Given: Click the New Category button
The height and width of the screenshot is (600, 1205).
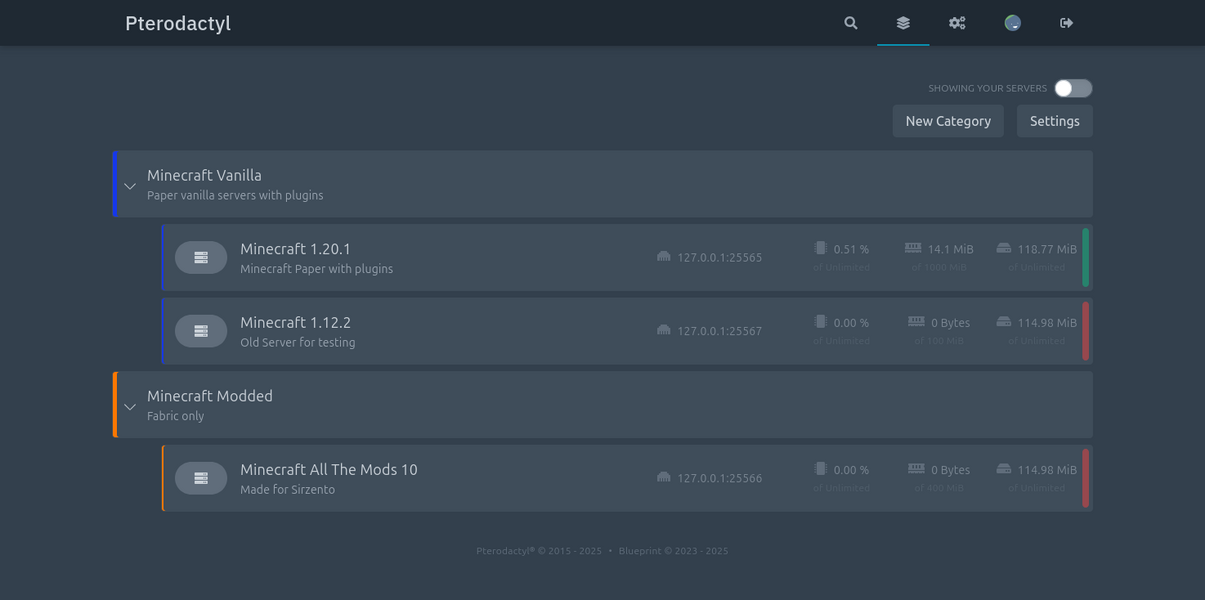Looking at the screenshot, I should pyautogui.click(x=948, y=121).
